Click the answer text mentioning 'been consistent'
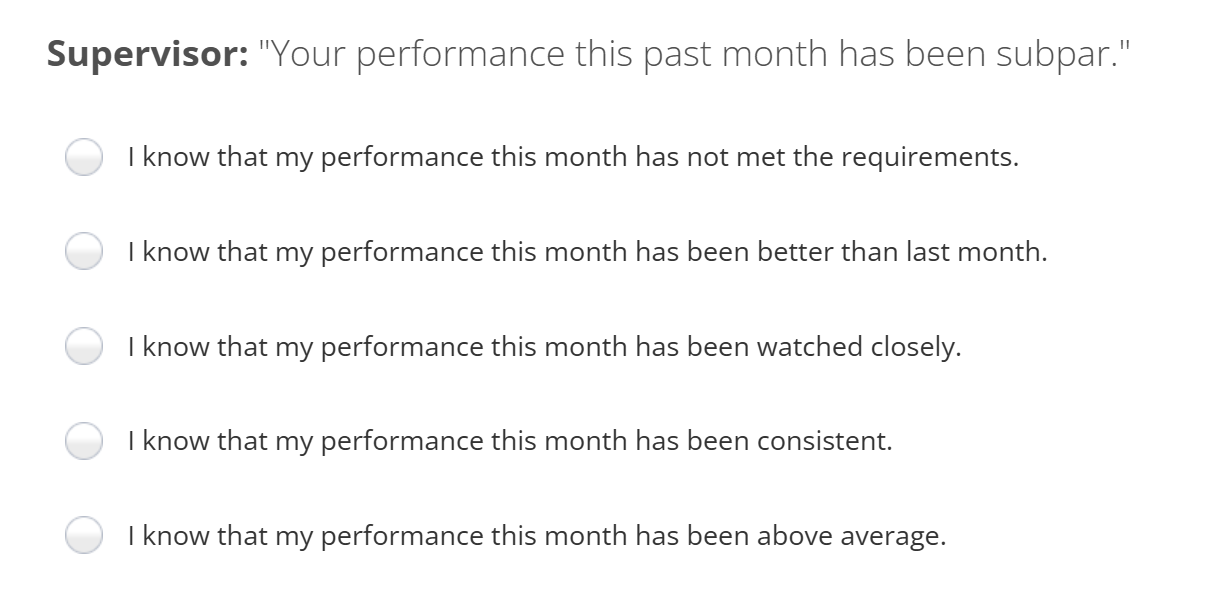Viewport: 1217px width, 612px height. [510, 440]
